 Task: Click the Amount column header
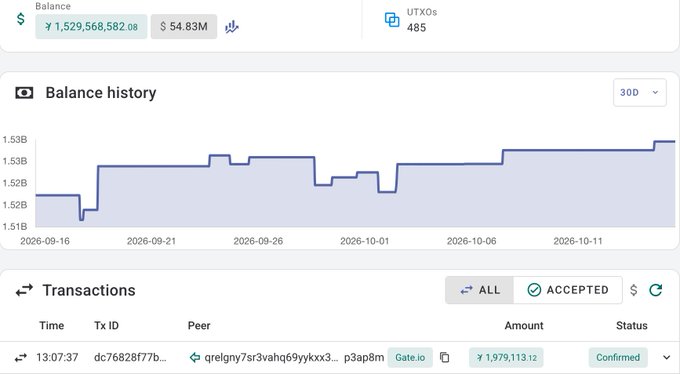pyautogui.click(x=524, y=325)
